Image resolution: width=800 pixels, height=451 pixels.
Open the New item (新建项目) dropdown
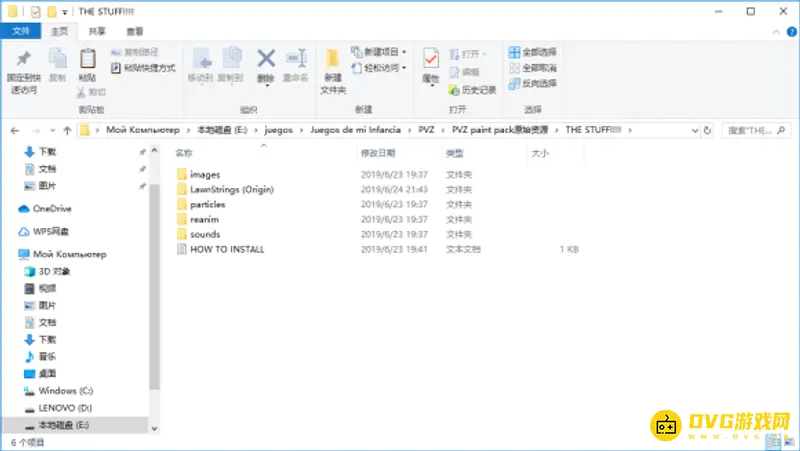(379, 52)
